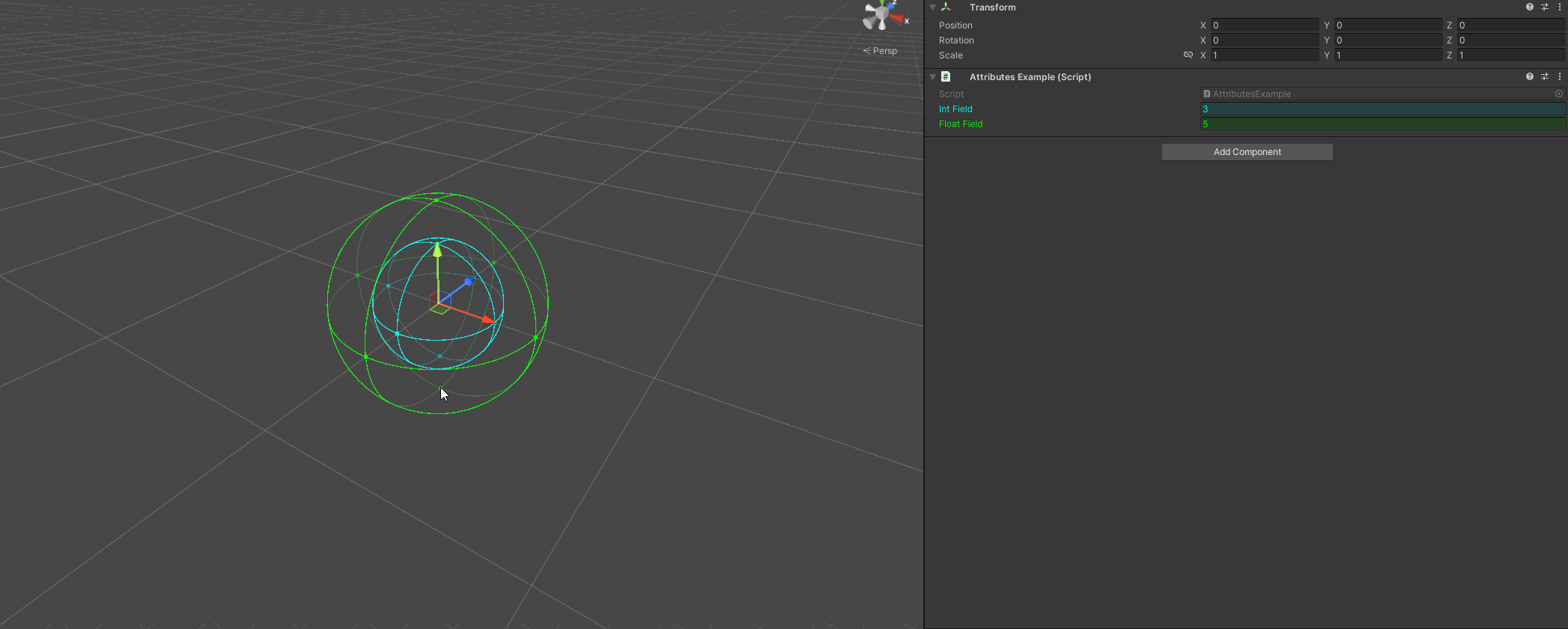Open Attributes Example three-dot options menu

[x=1560, y=76]
